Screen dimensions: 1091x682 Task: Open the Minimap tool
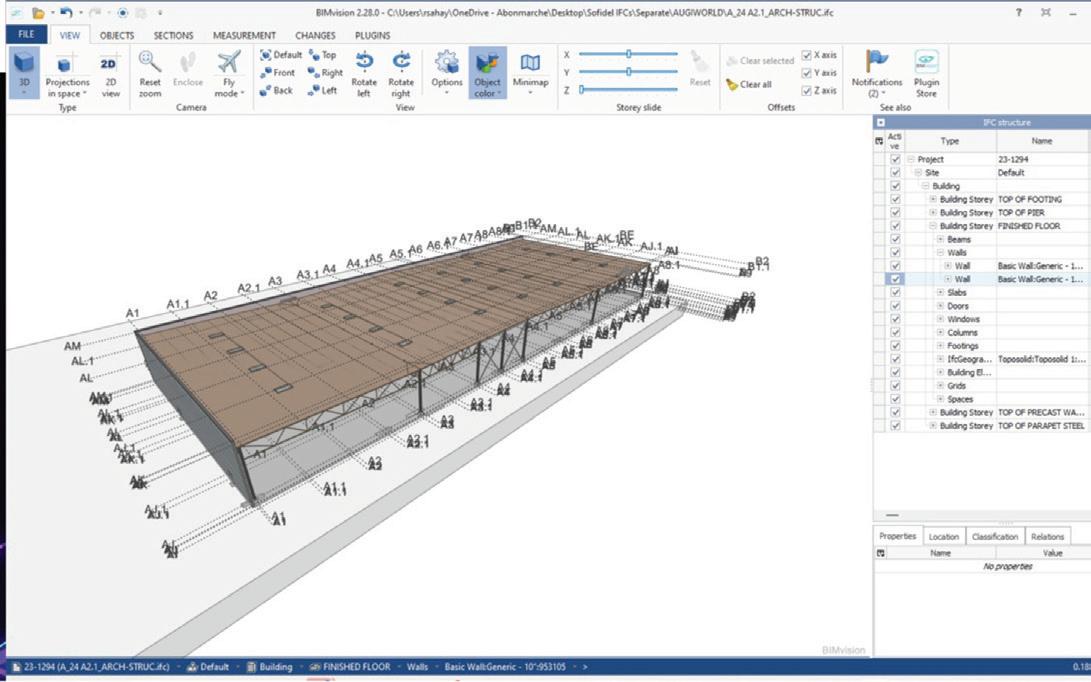[x=530, y=64]
